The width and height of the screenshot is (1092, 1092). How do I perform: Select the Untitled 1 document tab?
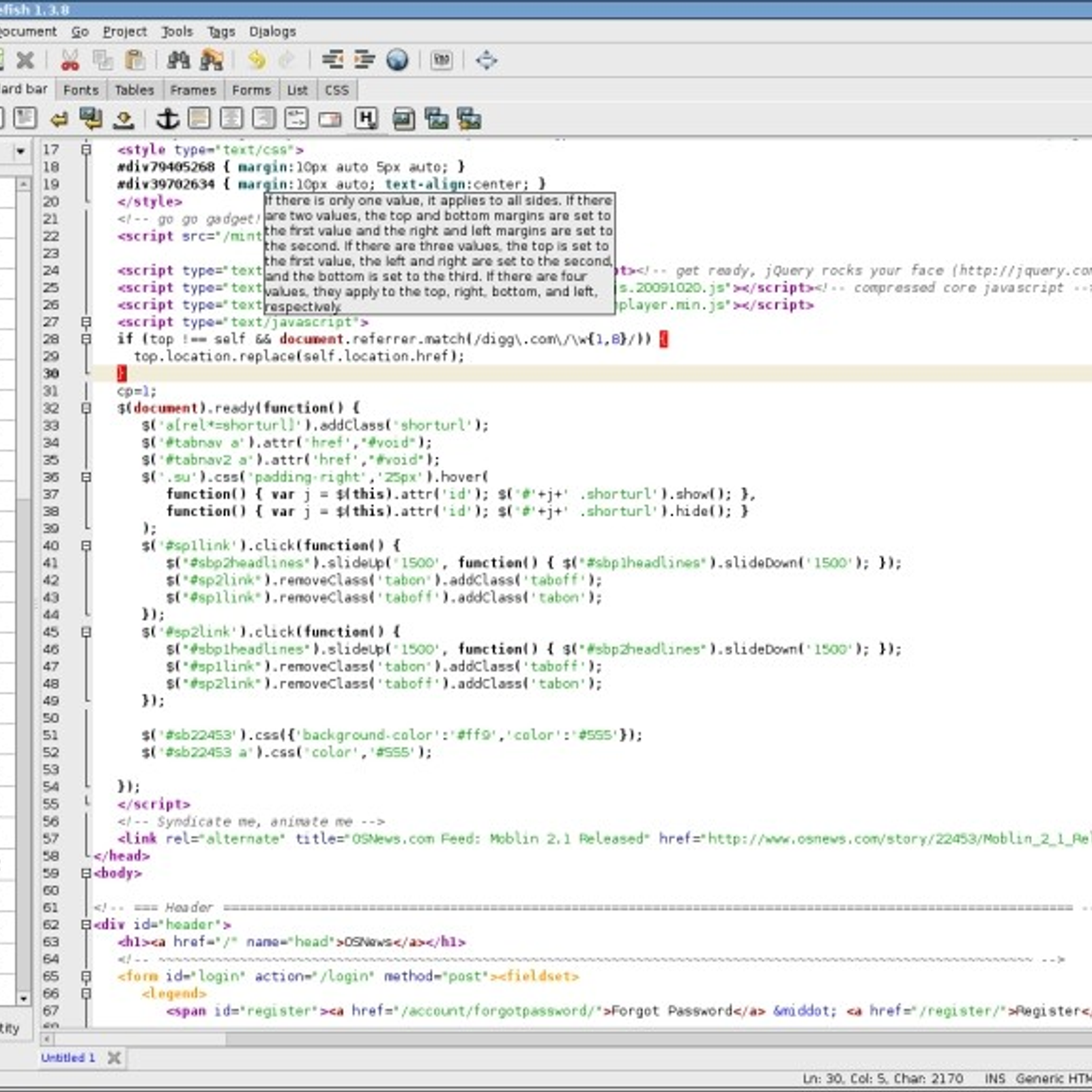tap(68, 1057)
